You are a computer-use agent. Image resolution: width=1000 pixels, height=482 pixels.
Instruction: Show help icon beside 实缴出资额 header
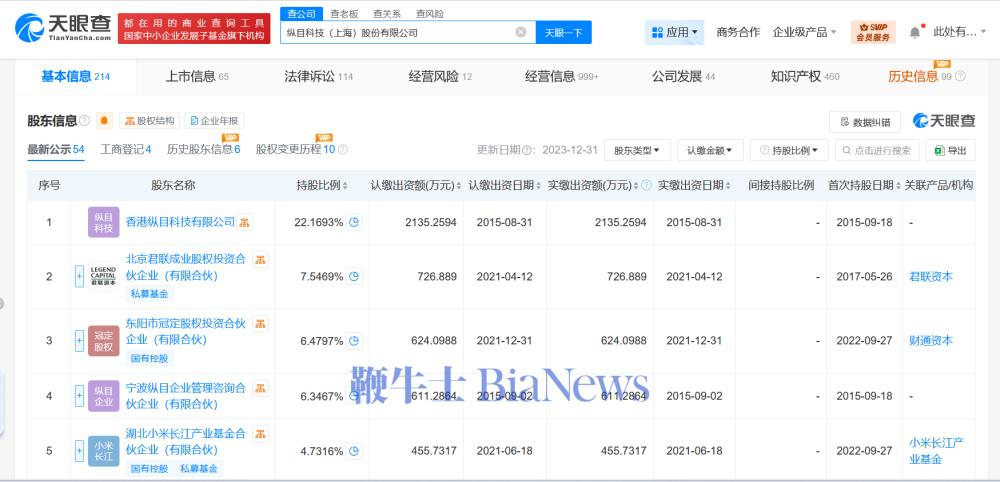coord(646,186)
